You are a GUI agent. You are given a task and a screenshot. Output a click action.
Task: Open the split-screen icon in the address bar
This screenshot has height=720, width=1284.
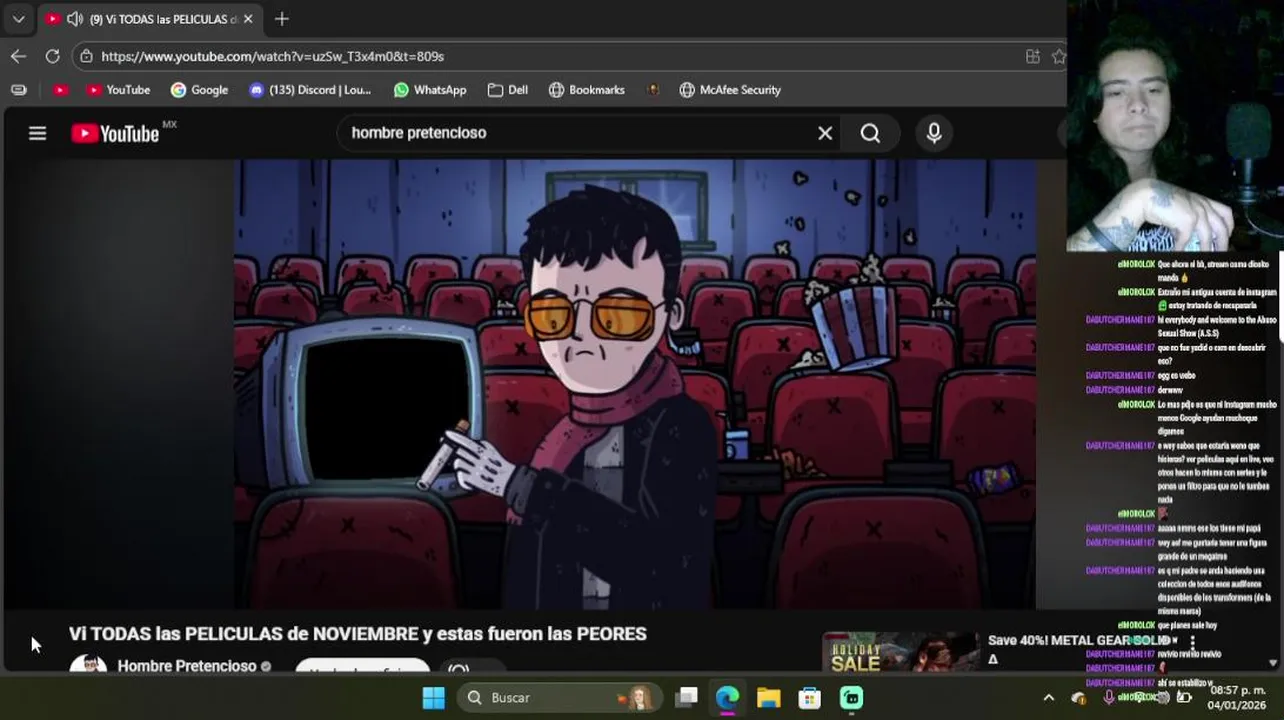click(1033, 56)
